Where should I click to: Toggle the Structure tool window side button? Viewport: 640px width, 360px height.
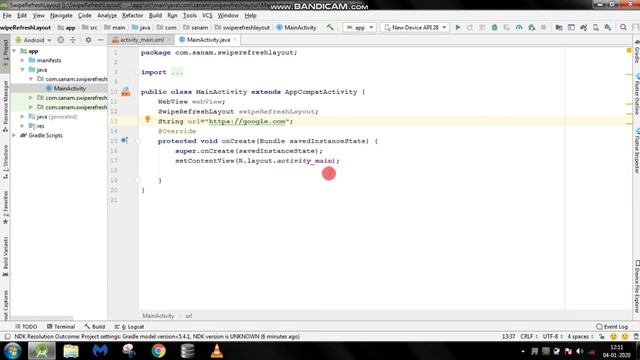coord(5,162)
